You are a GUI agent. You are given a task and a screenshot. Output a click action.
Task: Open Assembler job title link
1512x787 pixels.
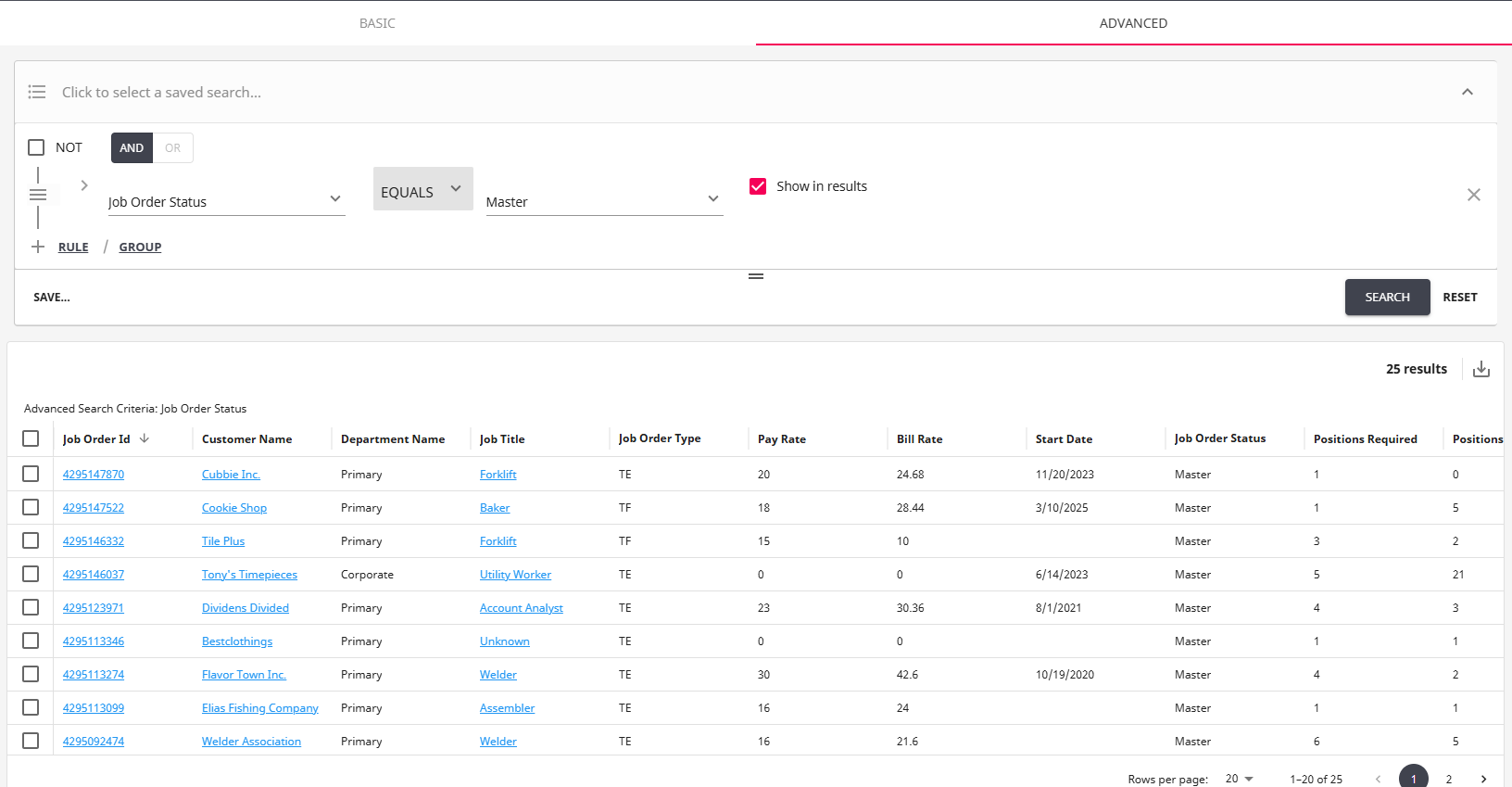point(507,708)
